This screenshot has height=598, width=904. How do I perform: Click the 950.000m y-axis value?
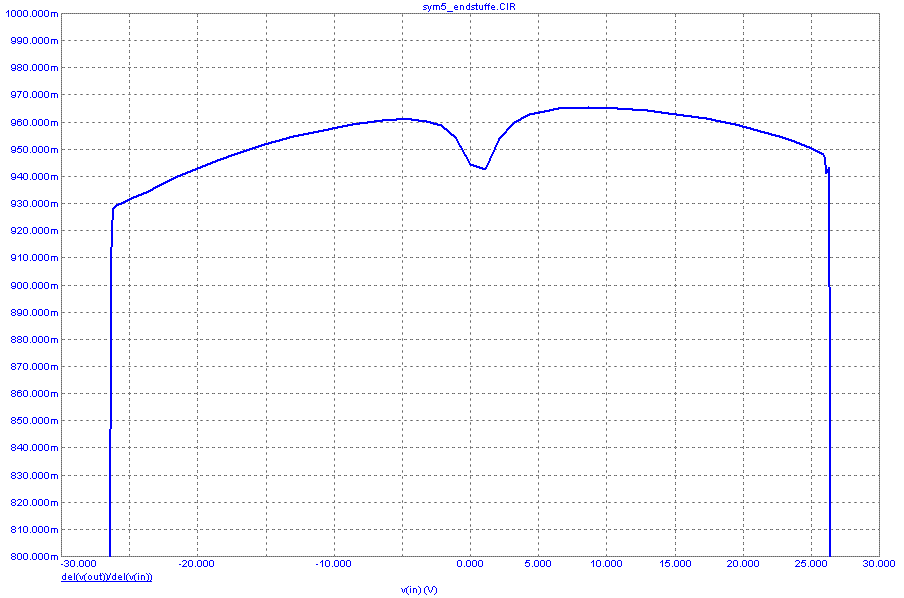pos(35,150)
